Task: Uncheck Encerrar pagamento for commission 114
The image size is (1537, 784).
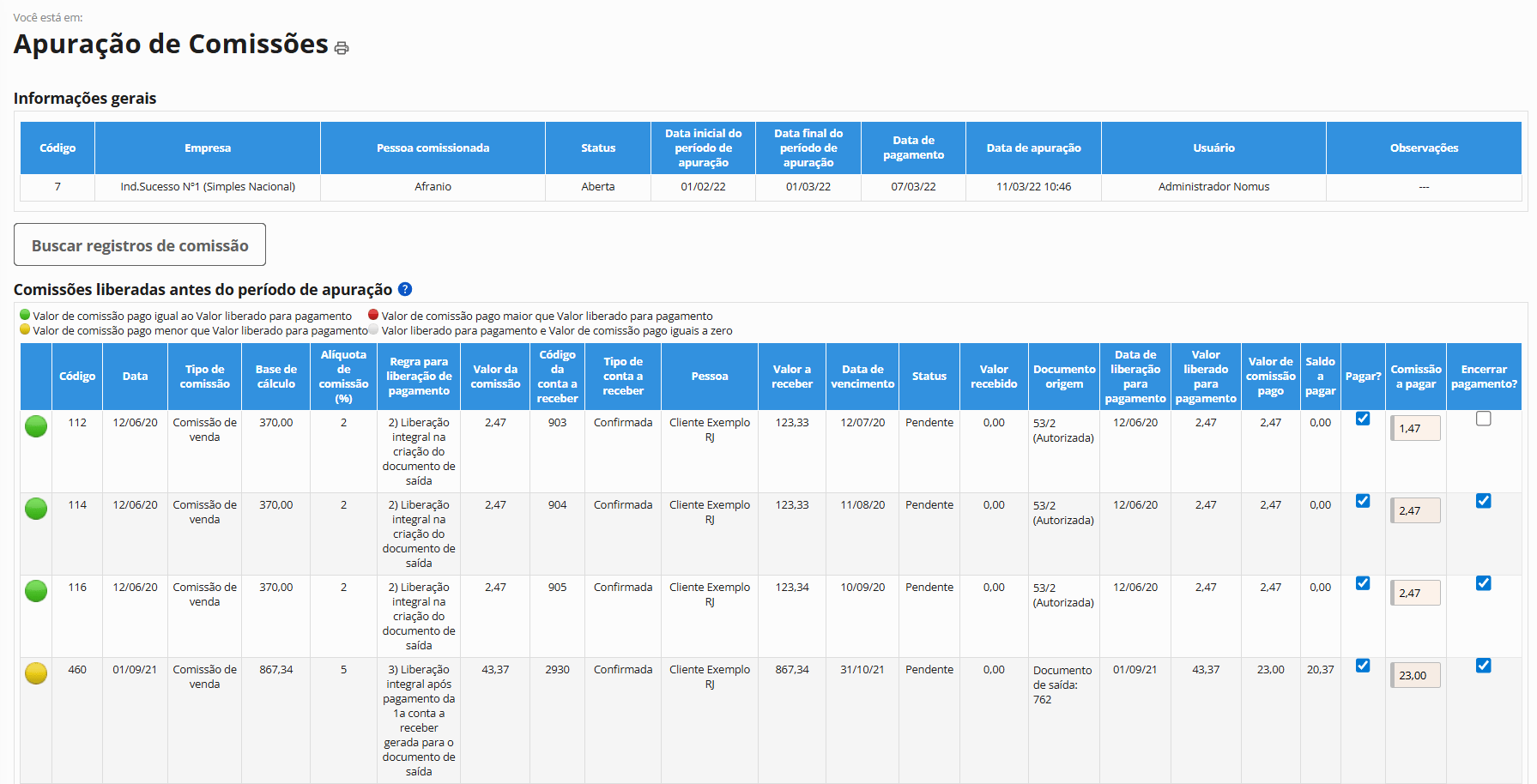Action: 1483,501
